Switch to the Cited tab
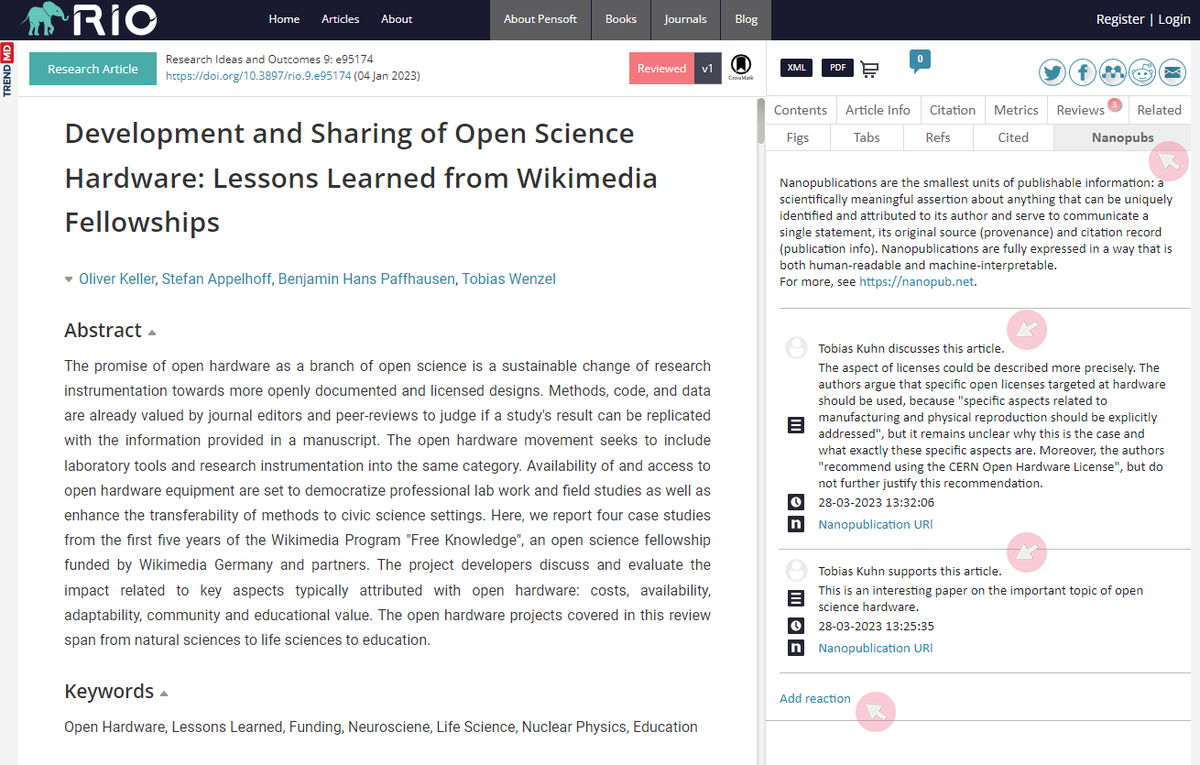This screenshot has height=765, width=1200. [1013, 137]
